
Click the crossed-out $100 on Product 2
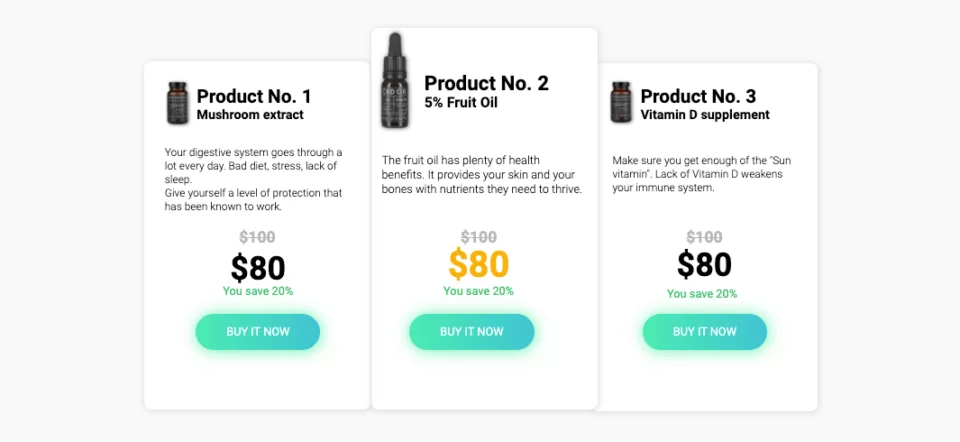pyautogui.click(x=479, y=237)
